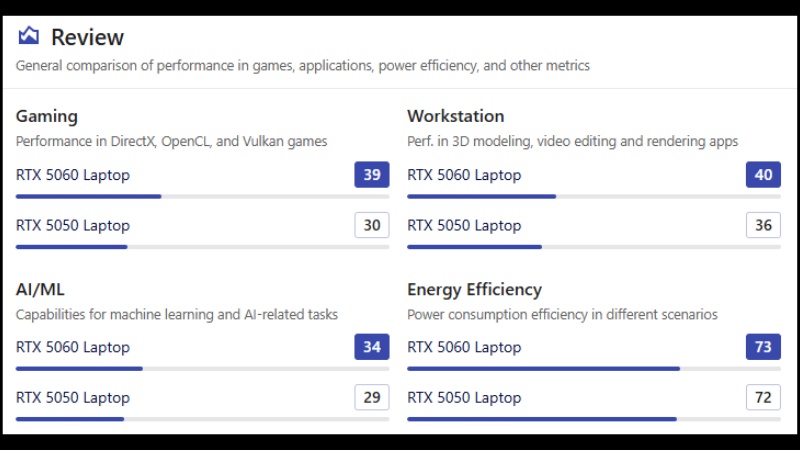Click RTX 5050 Laptop under AI/ML

click(73, 397)
